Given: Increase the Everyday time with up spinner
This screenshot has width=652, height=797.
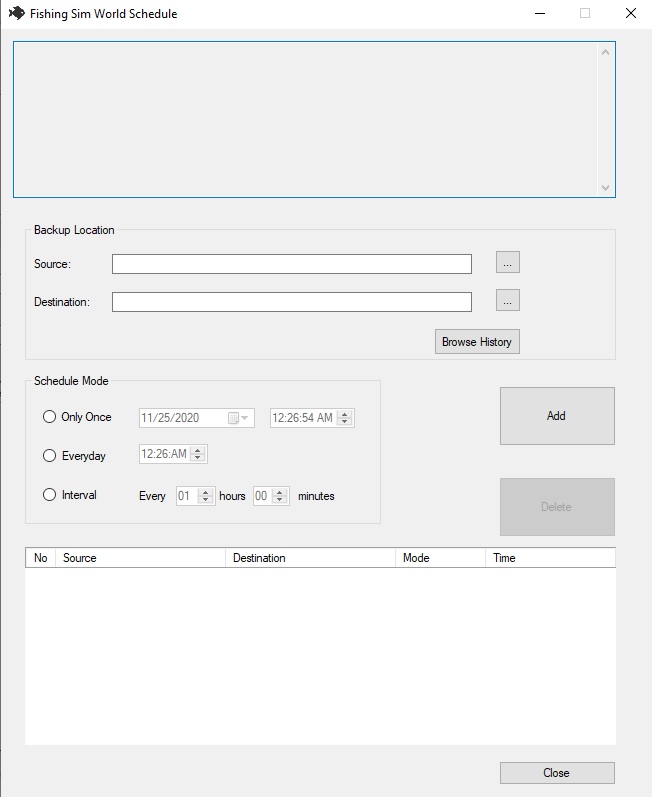Looking at the screenshot, I should click(198, 450).
